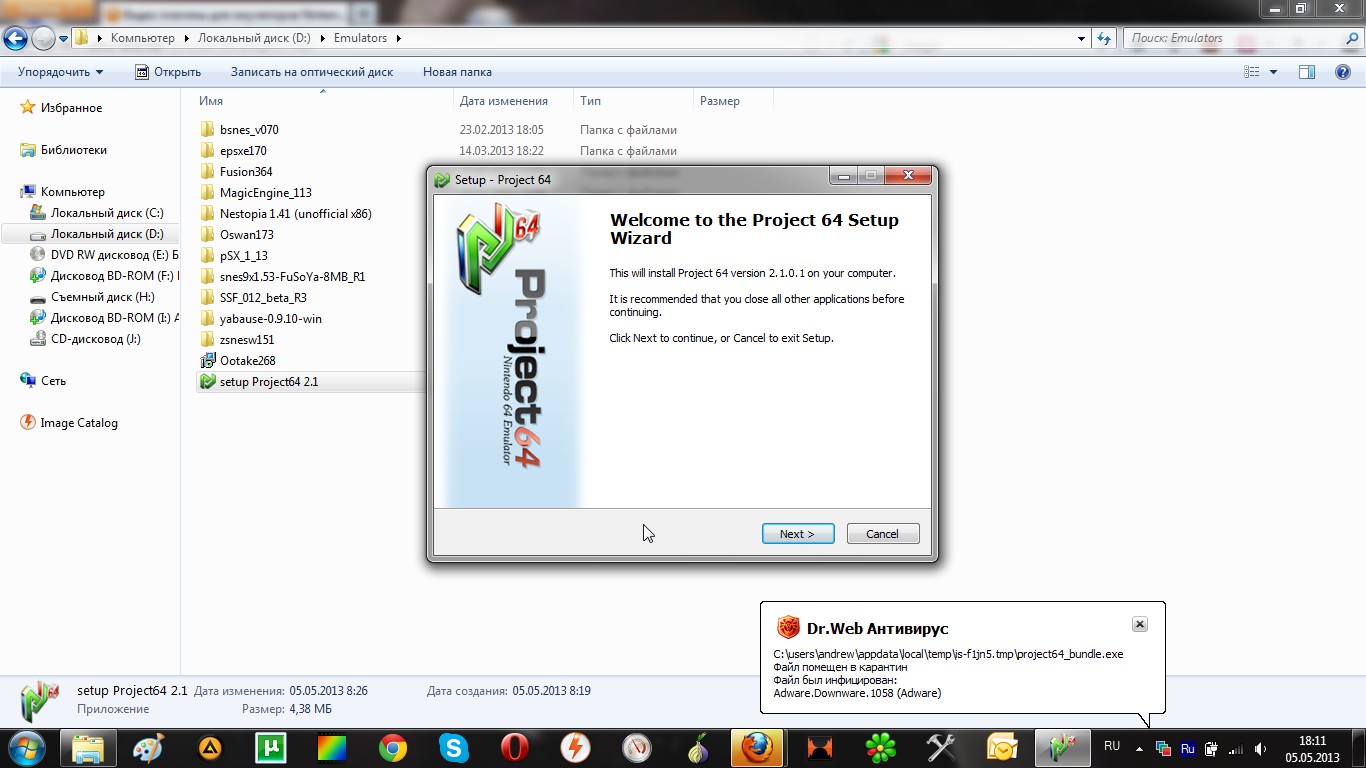Select the epsxe170 folder
Image resolution: width=1366 pixels, height=768 pixels.
pos(243,151)
